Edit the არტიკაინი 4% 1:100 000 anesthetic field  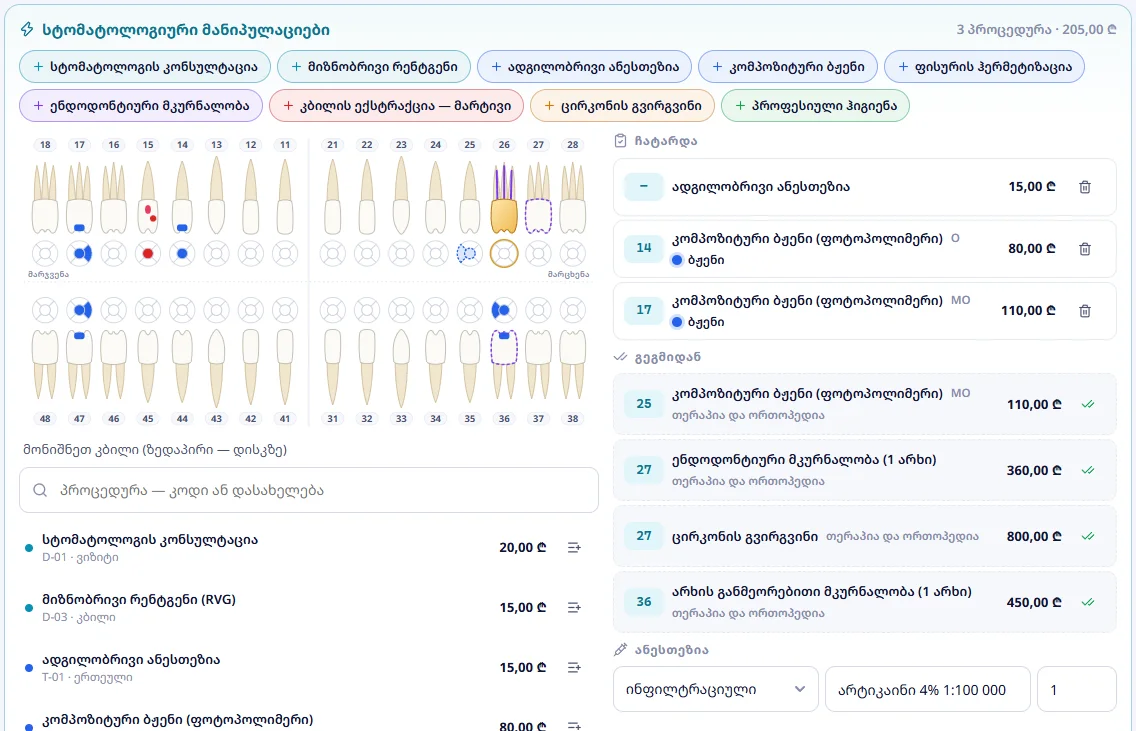(927, 689)
